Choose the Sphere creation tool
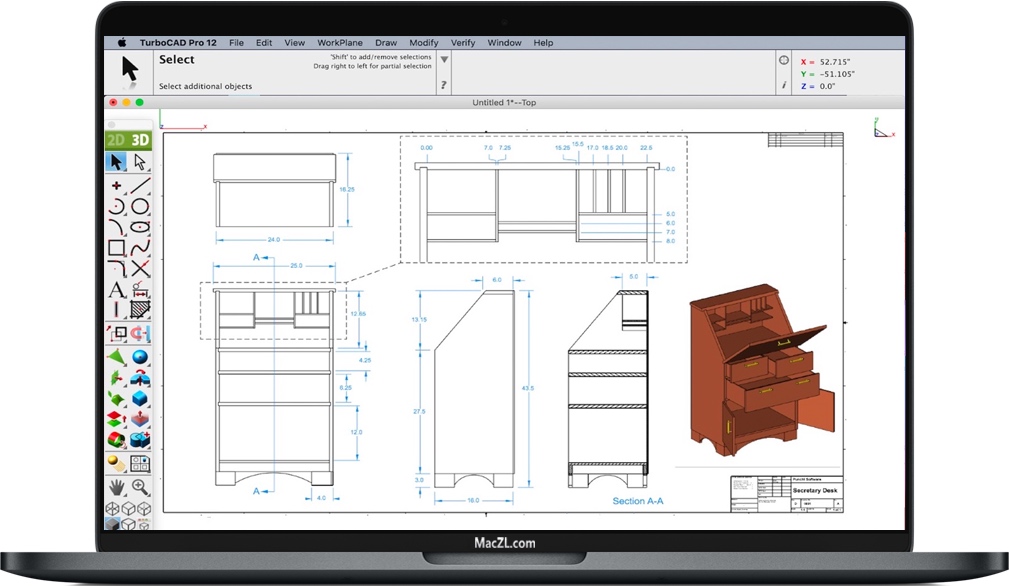This screenshot has height=586, width=1009. click(140, 356)
